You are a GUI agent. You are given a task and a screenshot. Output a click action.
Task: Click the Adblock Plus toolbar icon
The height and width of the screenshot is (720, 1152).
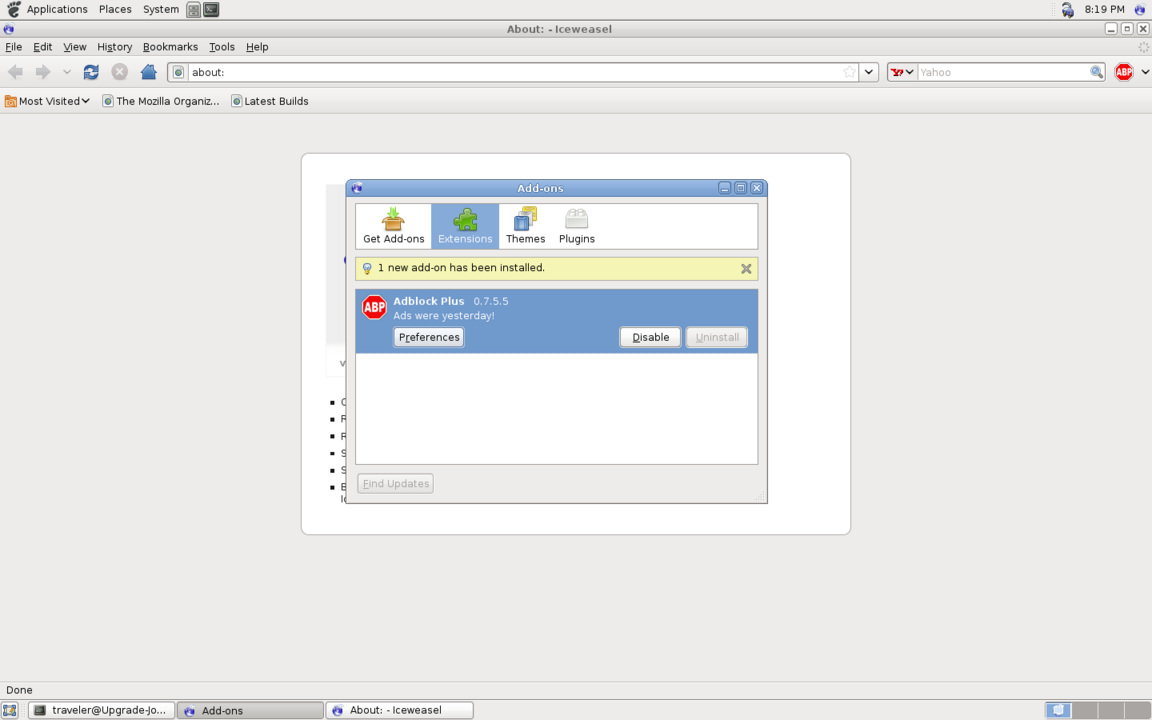coord(1123,72)
